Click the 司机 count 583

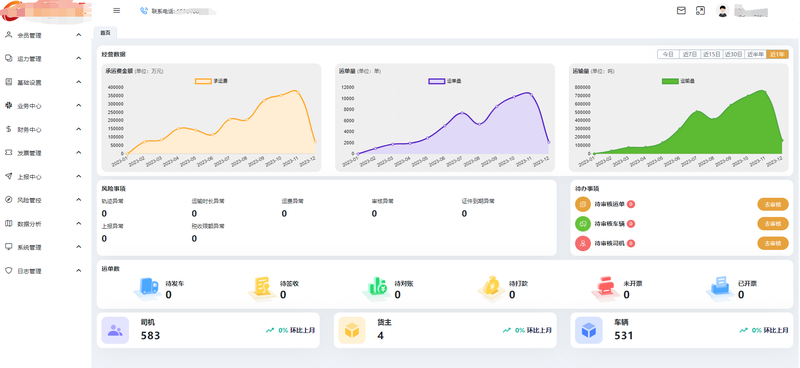click(x=151, y=335)
